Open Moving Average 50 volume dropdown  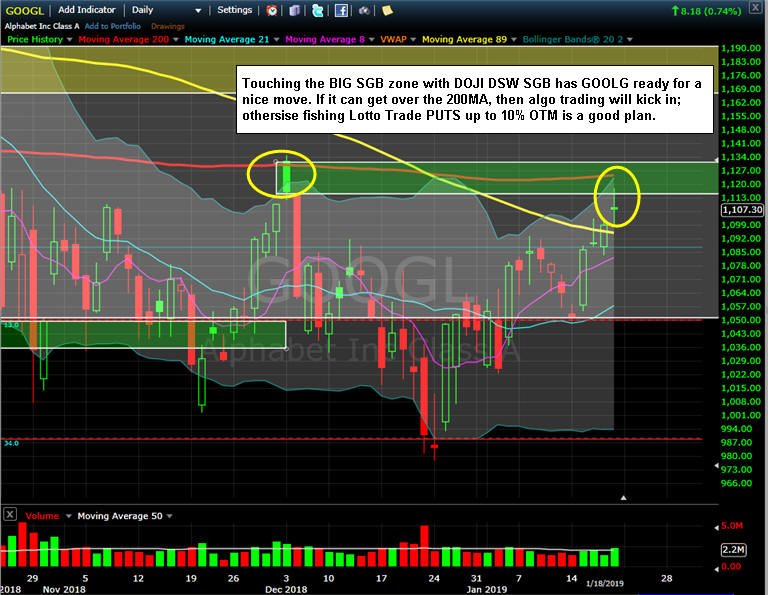(x=169, y=516)
